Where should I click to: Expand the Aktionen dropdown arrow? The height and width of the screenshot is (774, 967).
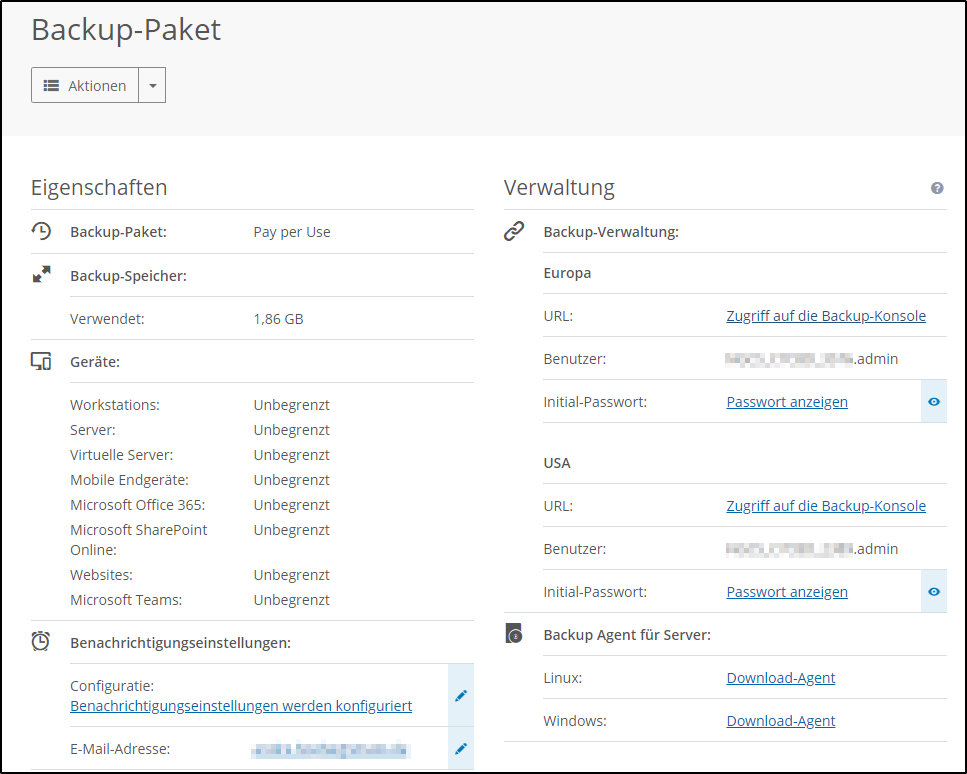point(152,86)
